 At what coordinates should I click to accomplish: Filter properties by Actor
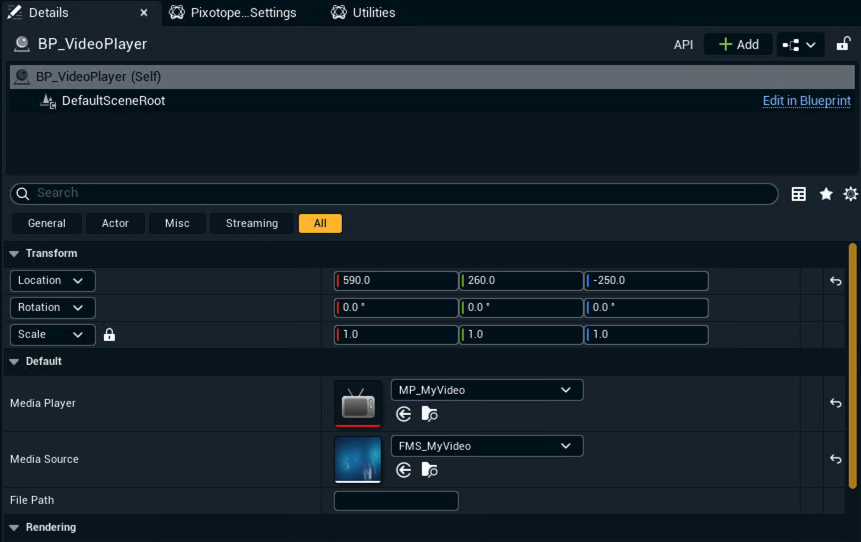(x=115, y=223)
